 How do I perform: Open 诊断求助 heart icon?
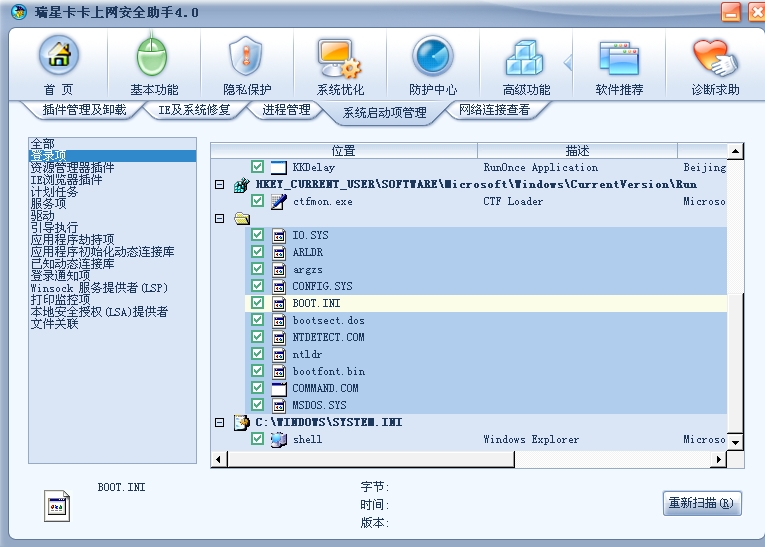coord(715,58)
